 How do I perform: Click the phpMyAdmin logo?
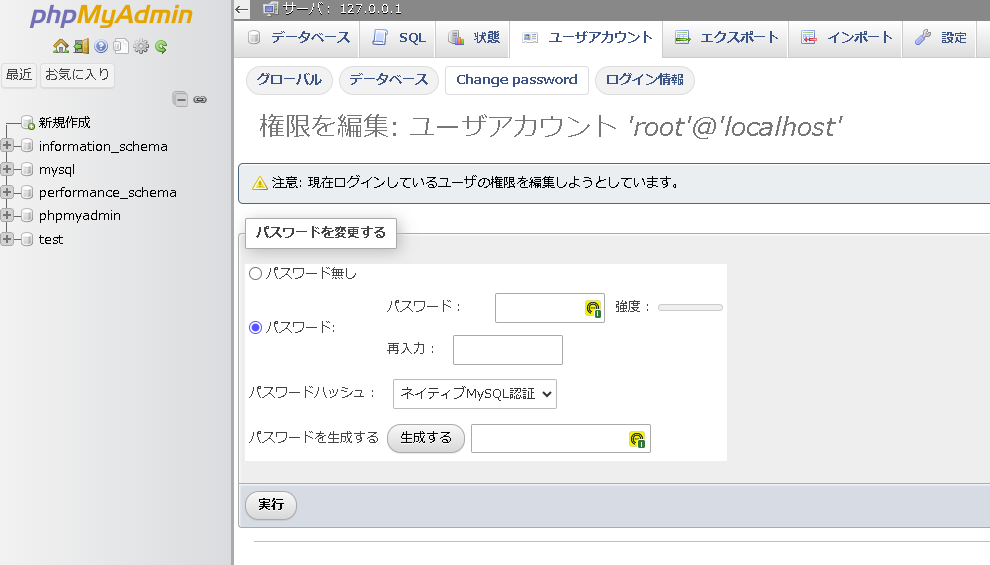(111, 15)
